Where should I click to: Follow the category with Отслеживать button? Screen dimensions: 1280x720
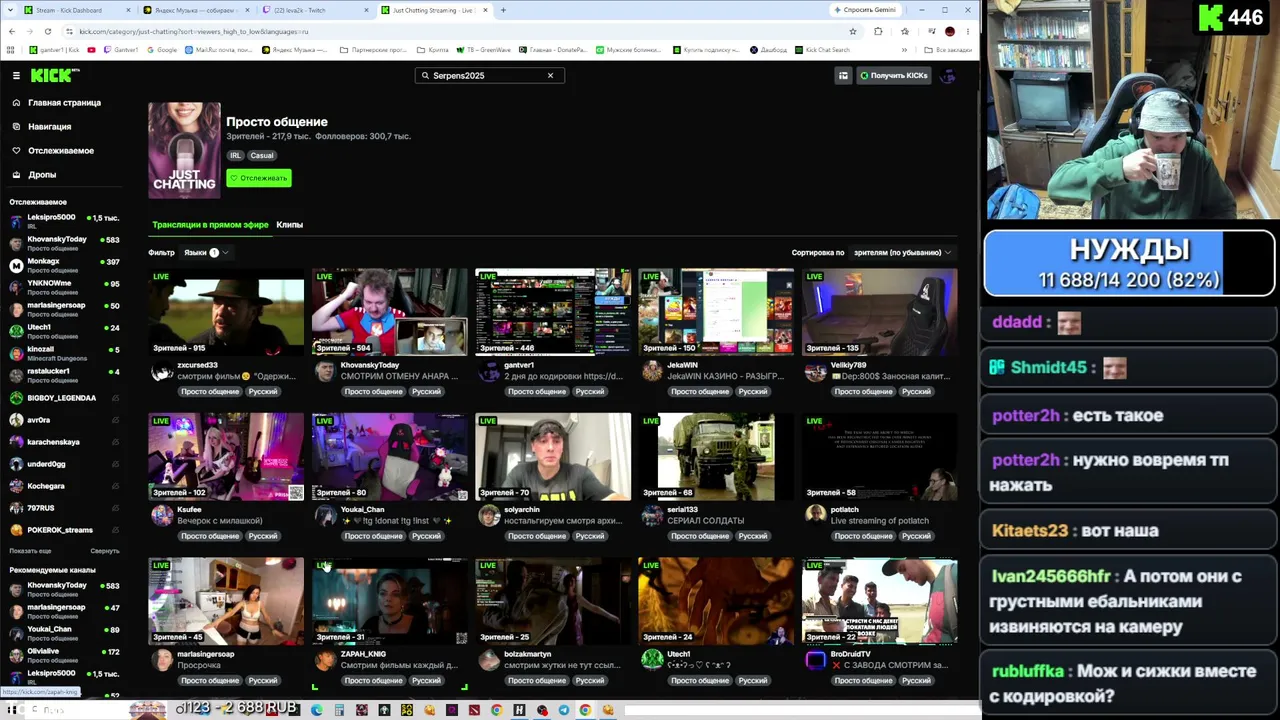(259, 178)
